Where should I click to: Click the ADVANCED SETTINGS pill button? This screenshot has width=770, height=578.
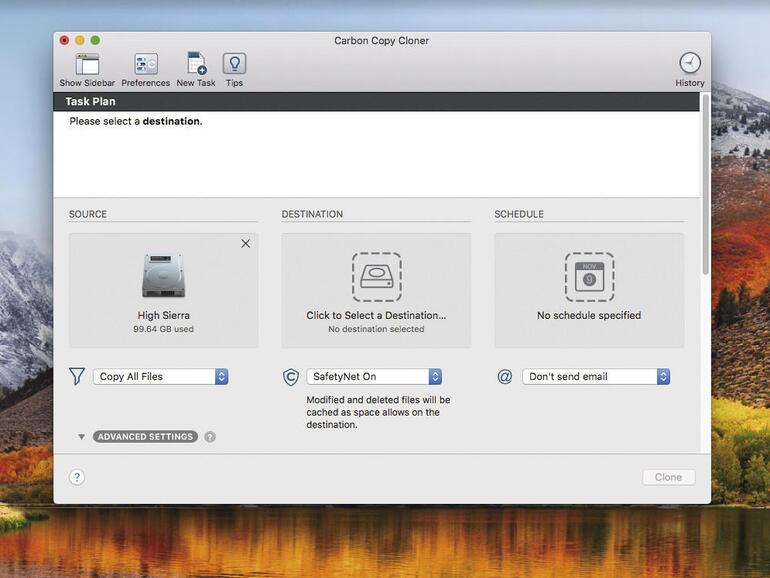(x=145, y=437)
